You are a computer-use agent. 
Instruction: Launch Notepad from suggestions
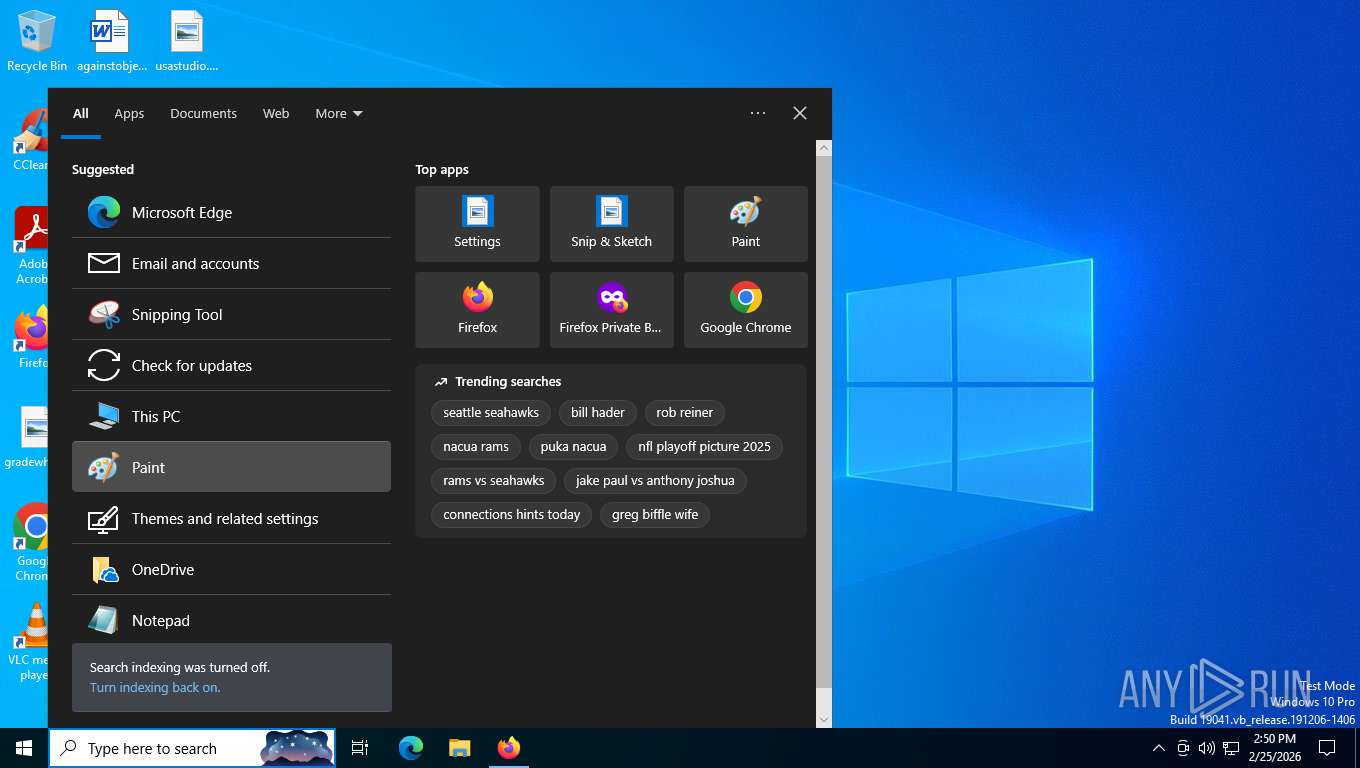pos(231,620)
